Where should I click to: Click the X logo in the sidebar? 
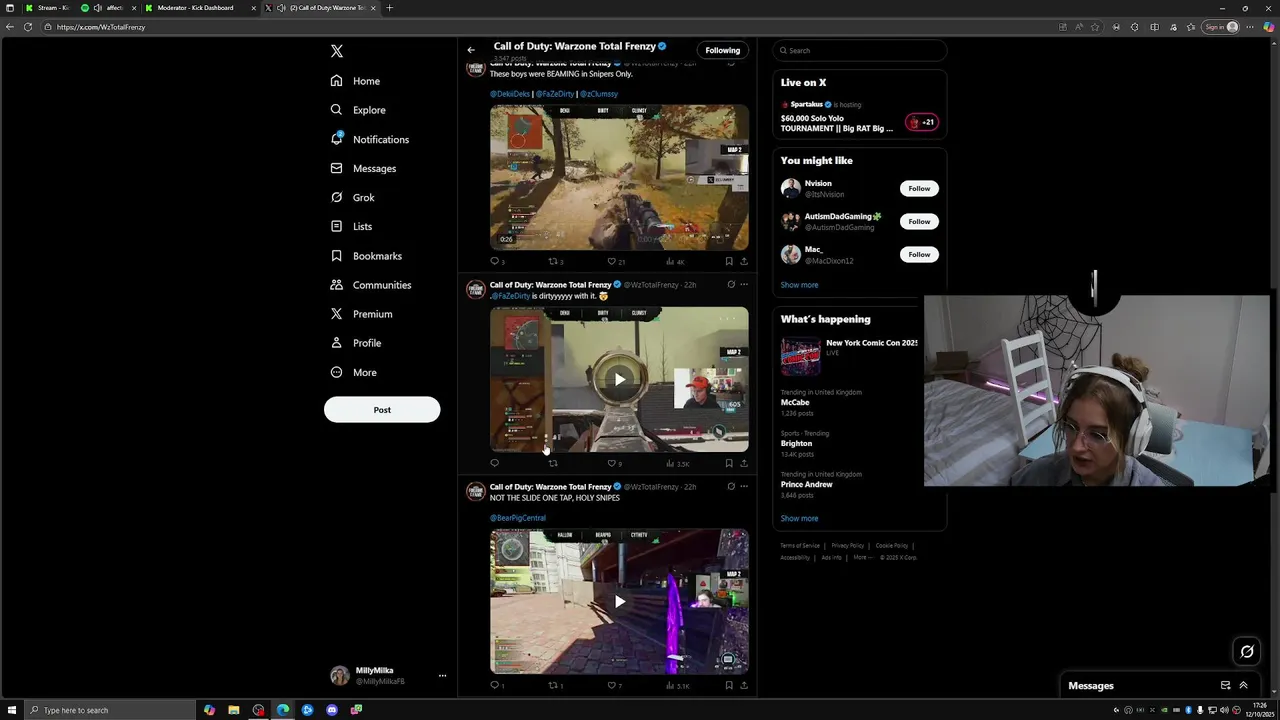click(x=337, y=51)
